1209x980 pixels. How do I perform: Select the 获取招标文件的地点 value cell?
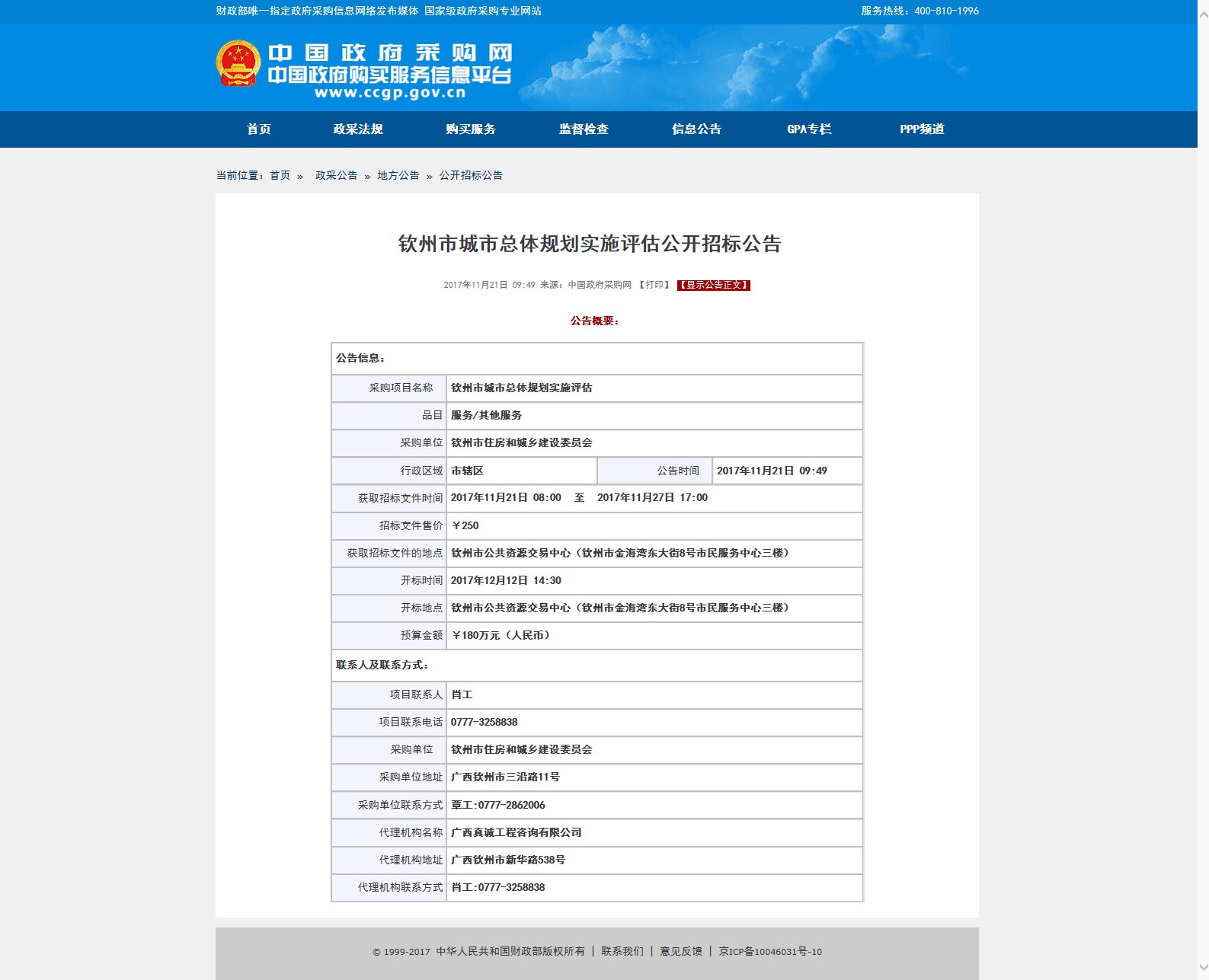click(654, 553)
